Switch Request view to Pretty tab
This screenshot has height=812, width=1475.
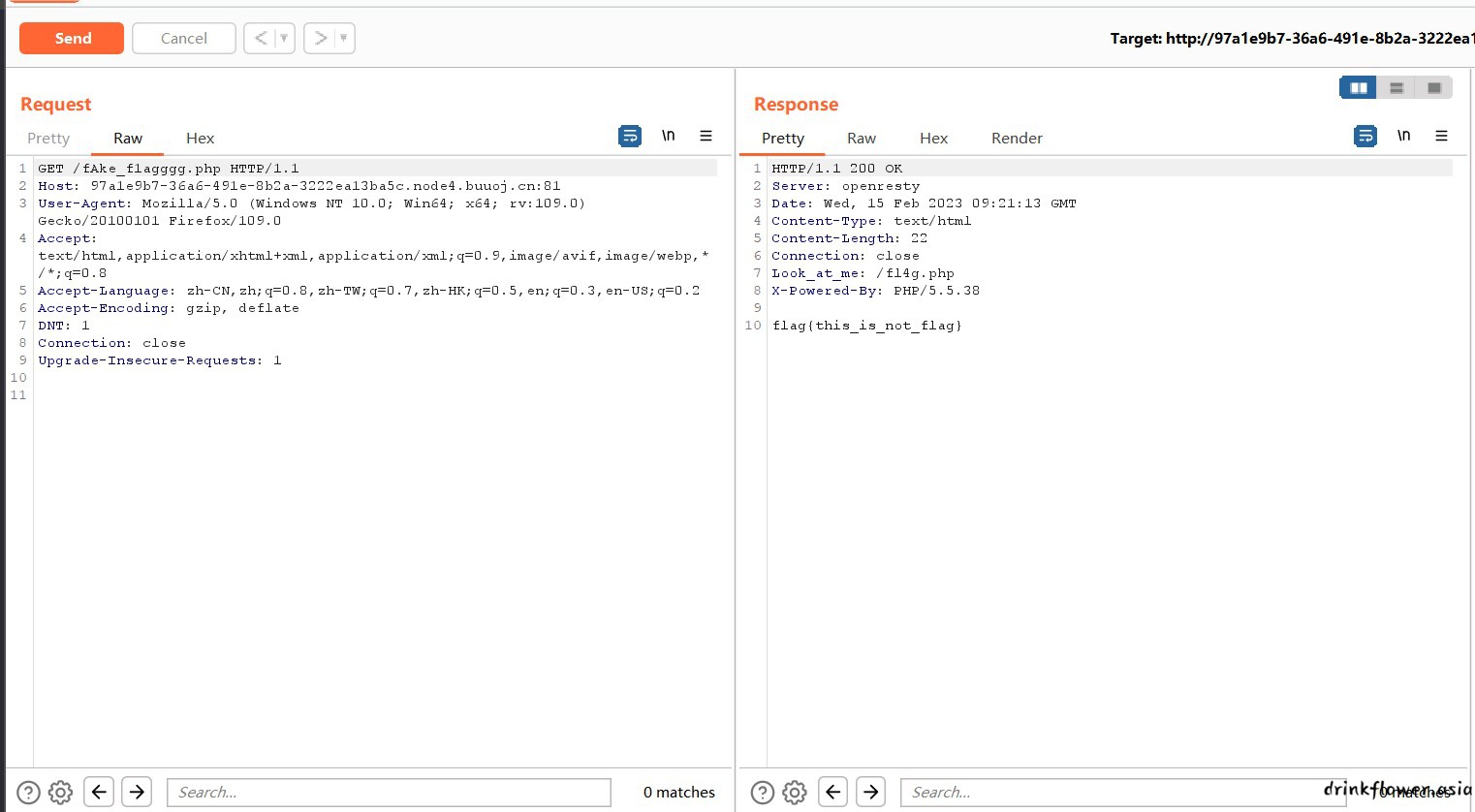tap(48, 139)
